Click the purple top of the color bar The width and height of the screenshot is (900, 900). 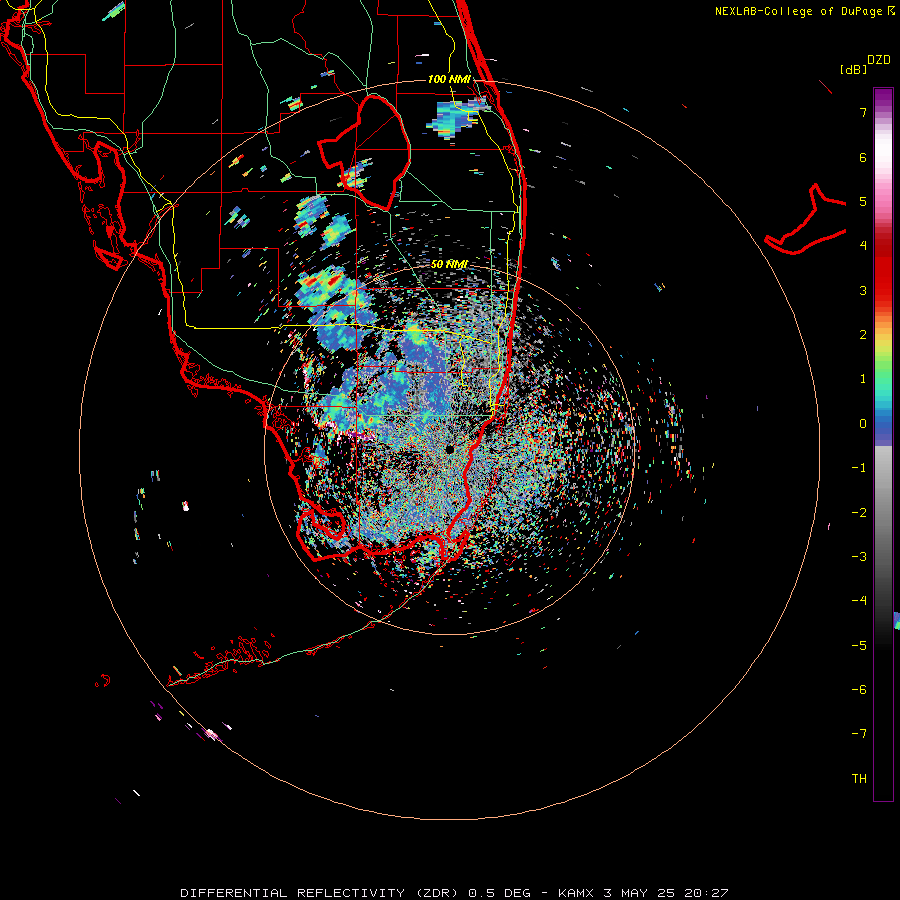tap(883, 98)
